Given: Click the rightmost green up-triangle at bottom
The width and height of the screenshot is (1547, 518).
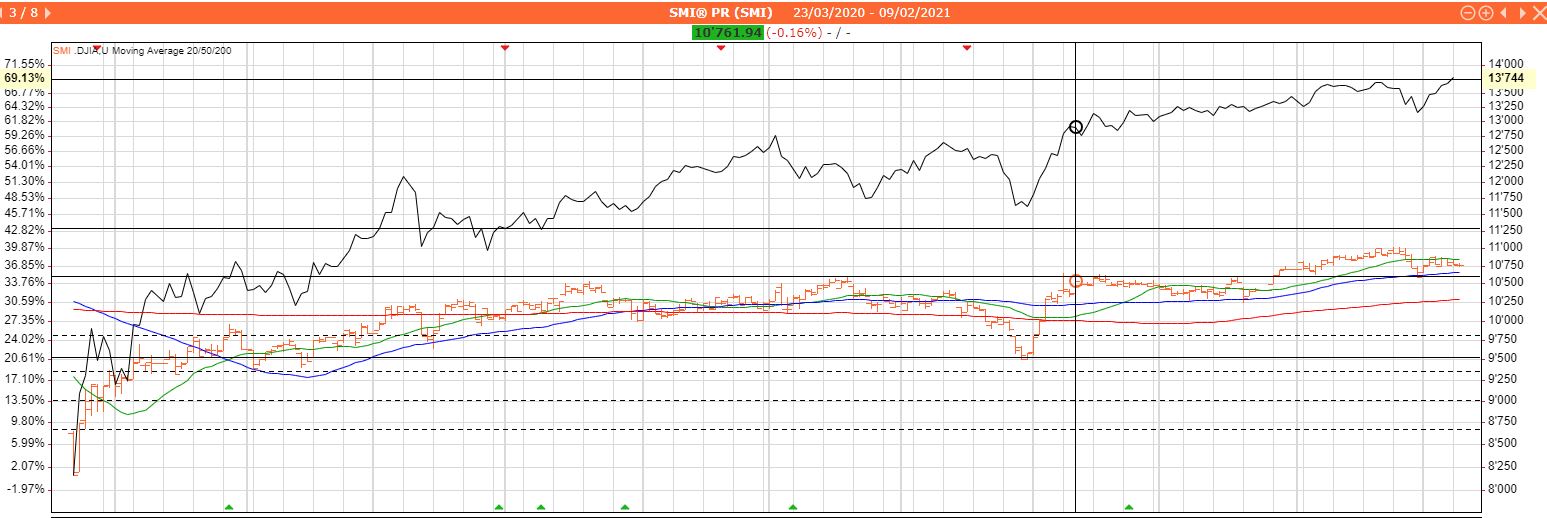Looking at the screenshot, I should pyautogui.click(x=1129, y=507).
